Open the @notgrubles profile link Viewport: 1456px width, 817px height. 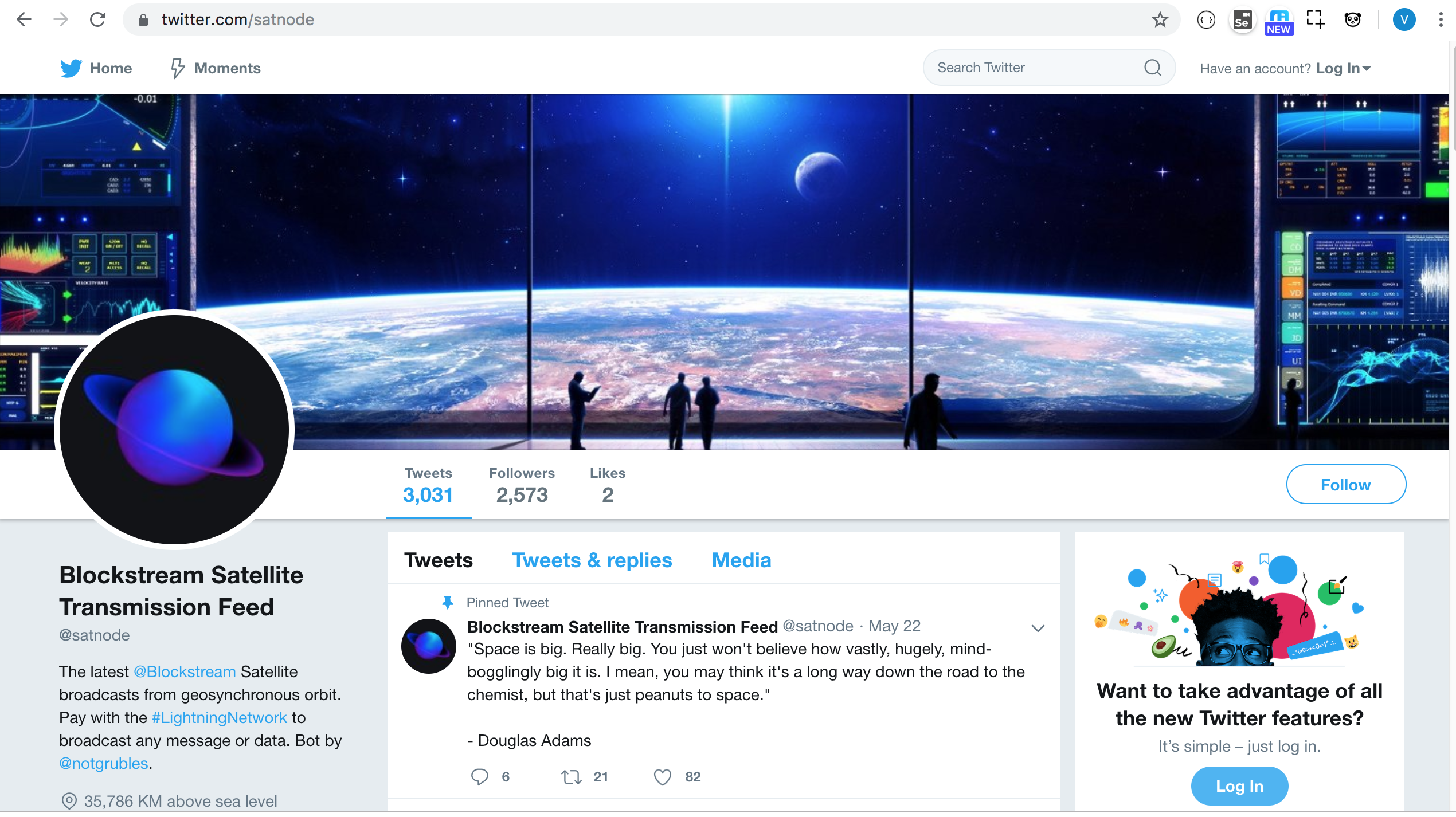pos(104,763)
